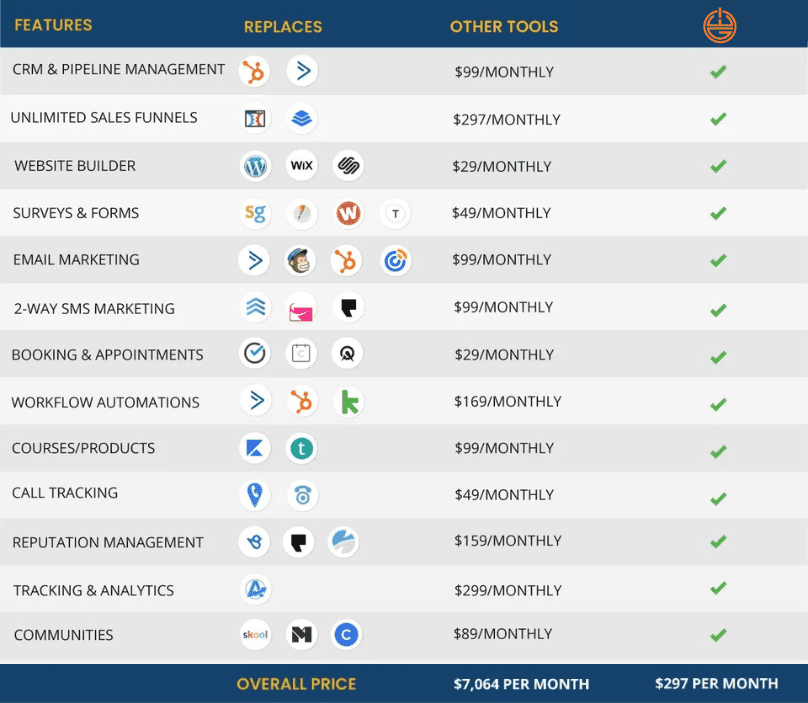Click the $7,064 PER MONTH total
808x703 pixels.
coord(521,684)
